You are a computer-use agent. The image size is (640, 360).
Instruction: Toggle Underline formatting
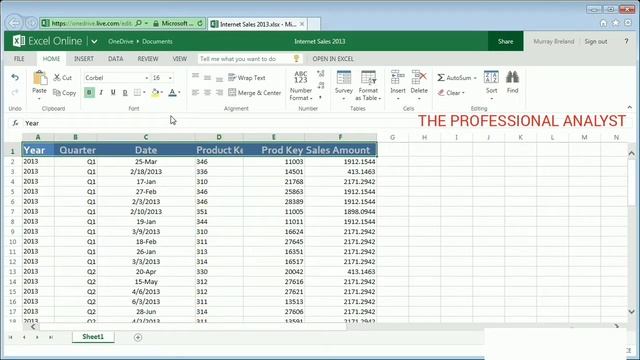[x=113, y=93]
